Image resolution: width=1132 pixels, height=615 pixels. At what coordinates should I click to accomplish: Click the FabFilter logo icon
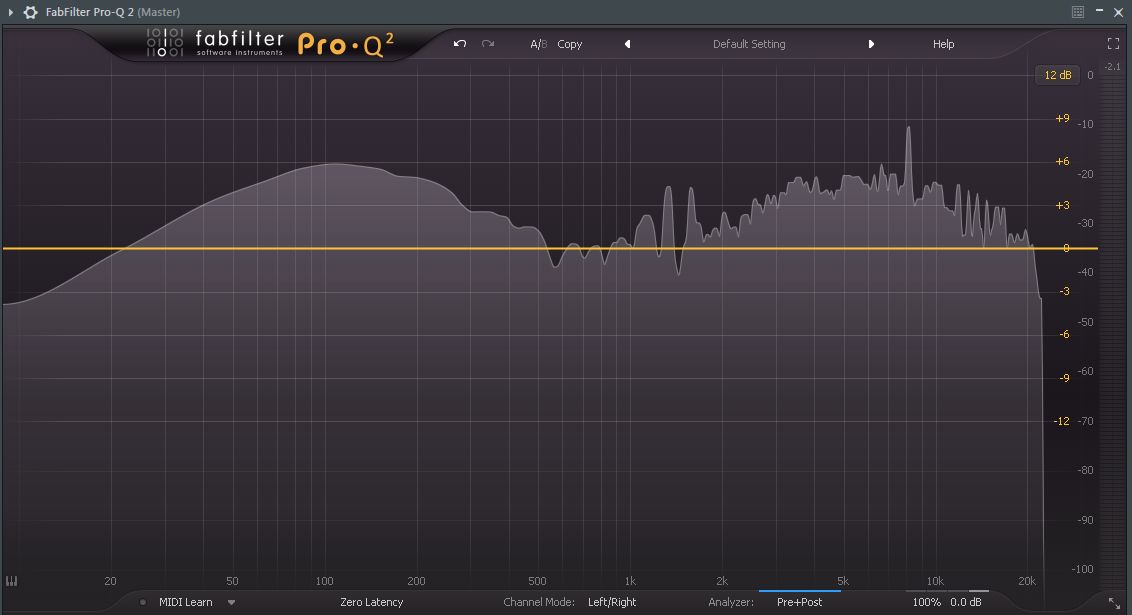pos(165,43)
